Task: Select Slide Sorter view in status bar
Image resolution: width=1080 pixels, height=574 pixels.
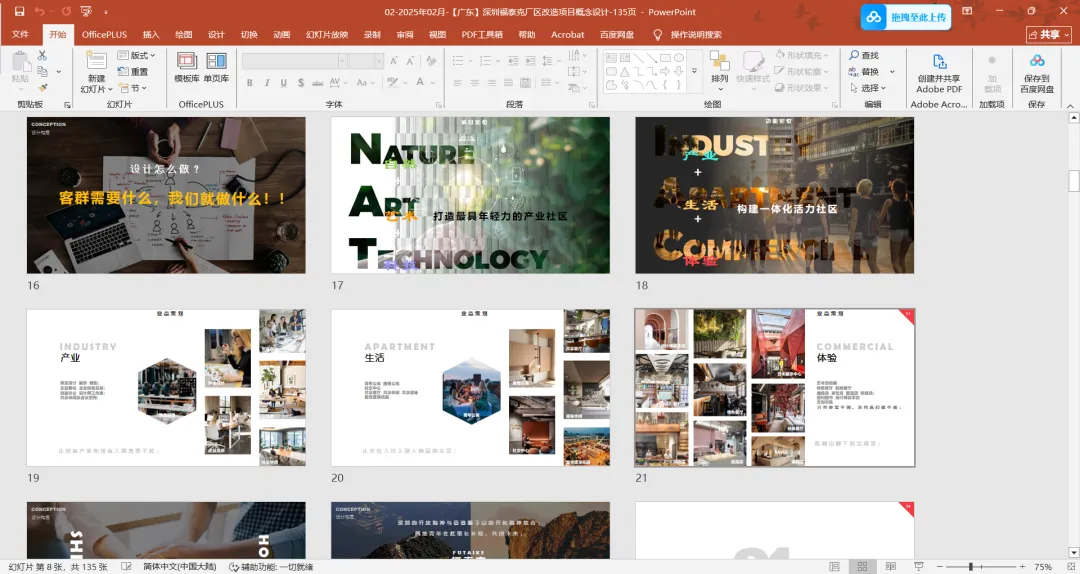Action: point(862,566)
